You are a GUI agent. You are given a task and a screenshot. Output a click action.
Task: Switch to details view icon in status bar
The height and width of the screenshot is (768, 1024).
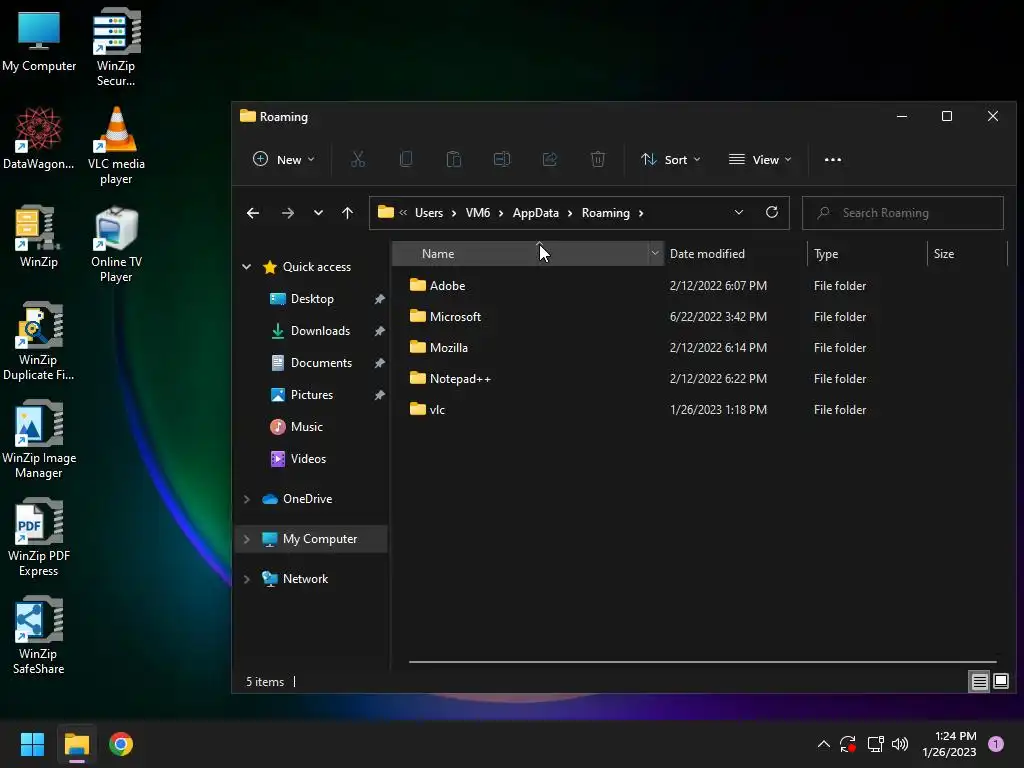click(980, 682)
